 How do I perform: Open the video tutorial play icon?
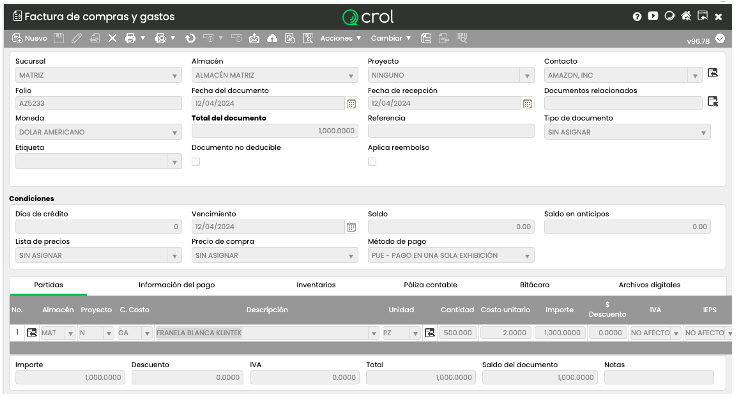pos(653,16)
